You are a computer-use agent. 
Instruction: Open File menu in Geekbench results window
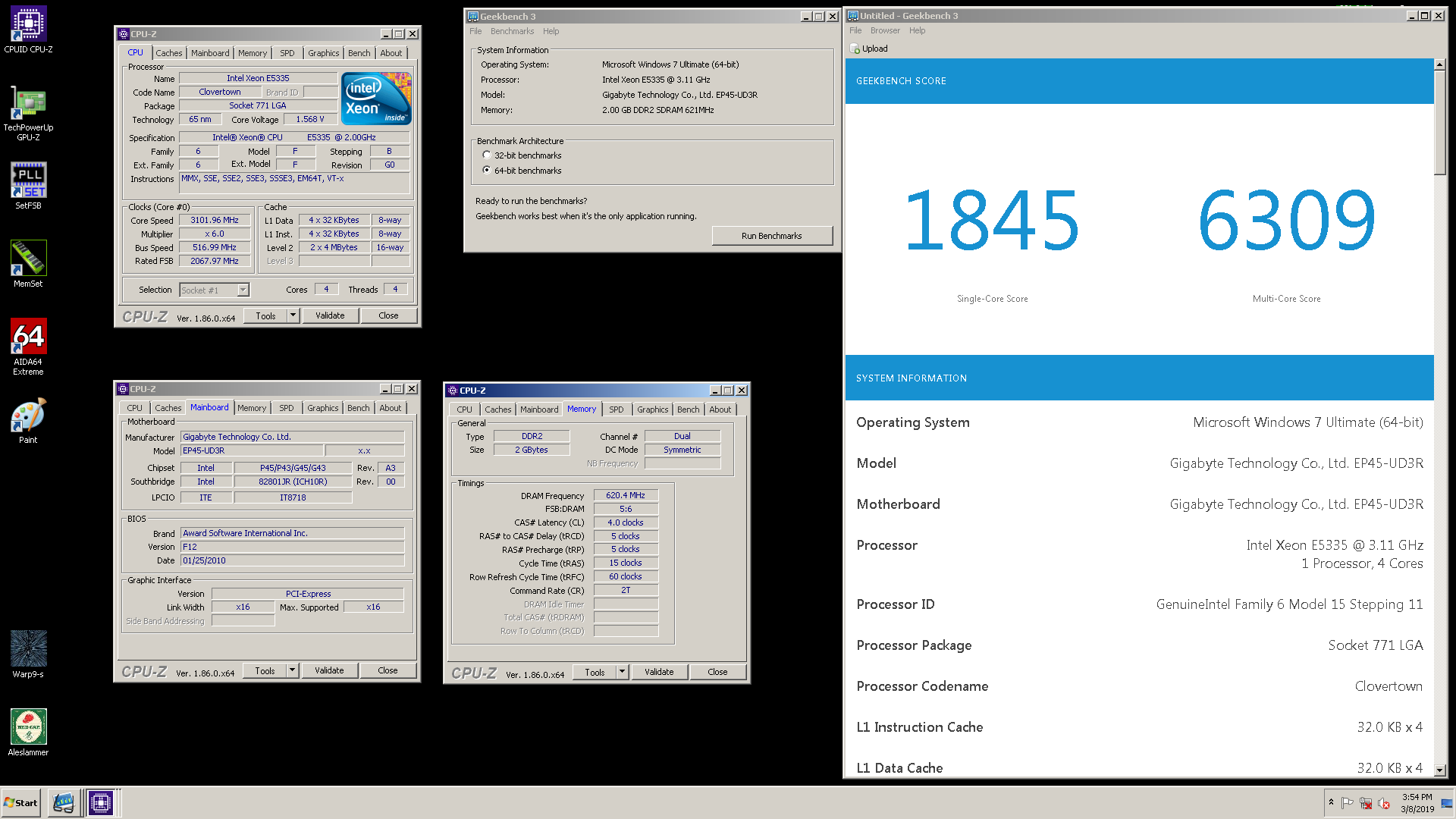855,30
